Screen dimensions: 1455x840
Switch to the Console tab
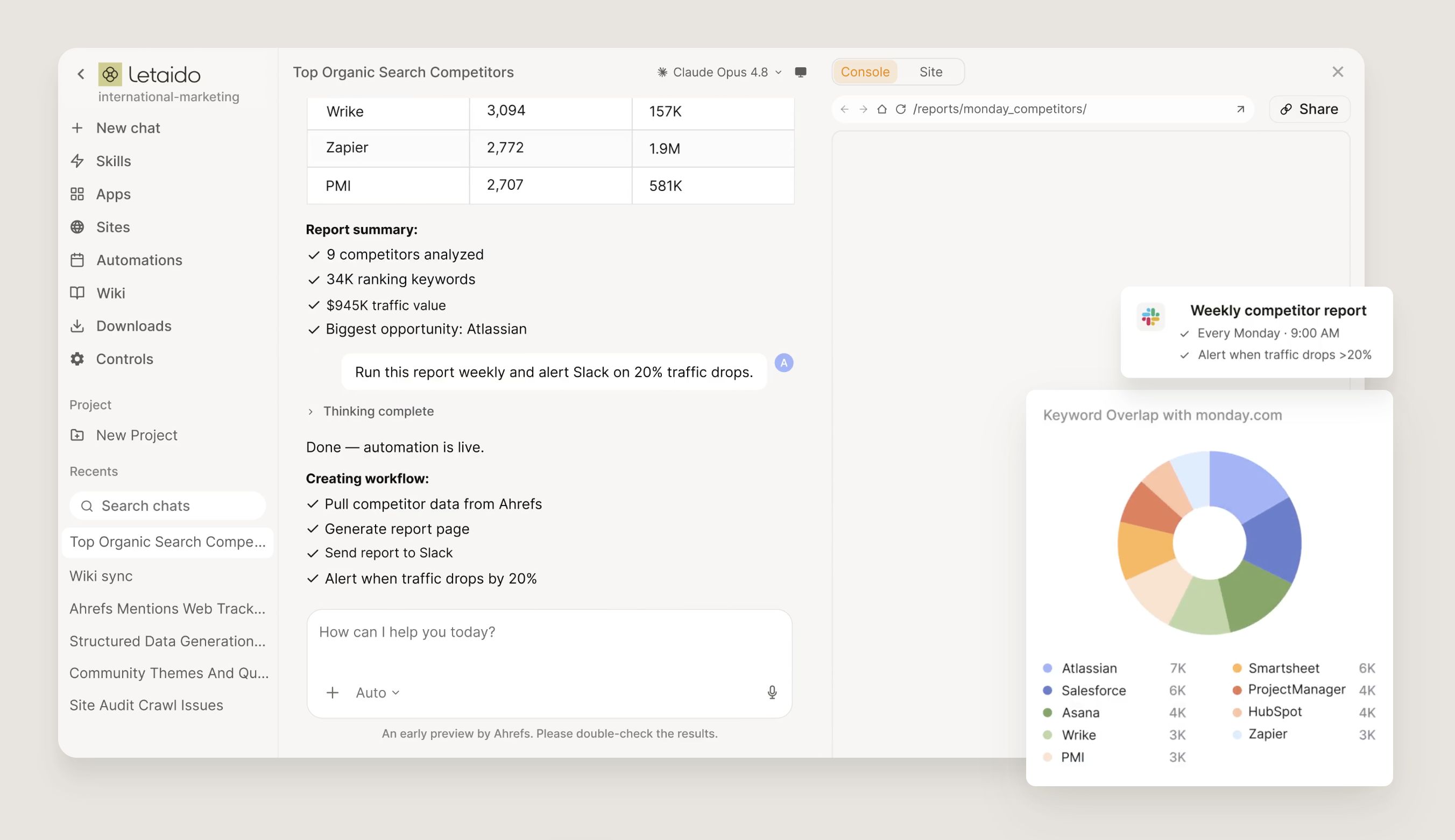tap(865, 72)
